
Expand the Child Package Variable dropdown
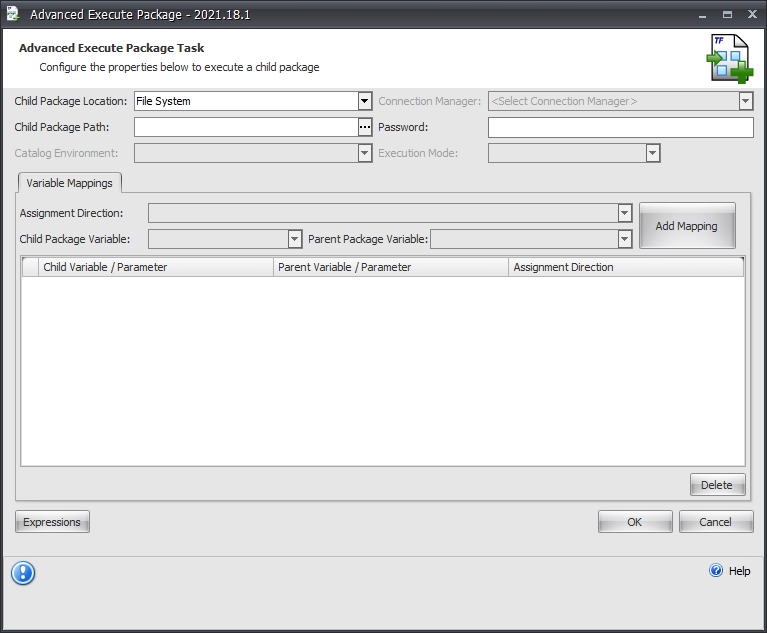(x=295, y=239)
